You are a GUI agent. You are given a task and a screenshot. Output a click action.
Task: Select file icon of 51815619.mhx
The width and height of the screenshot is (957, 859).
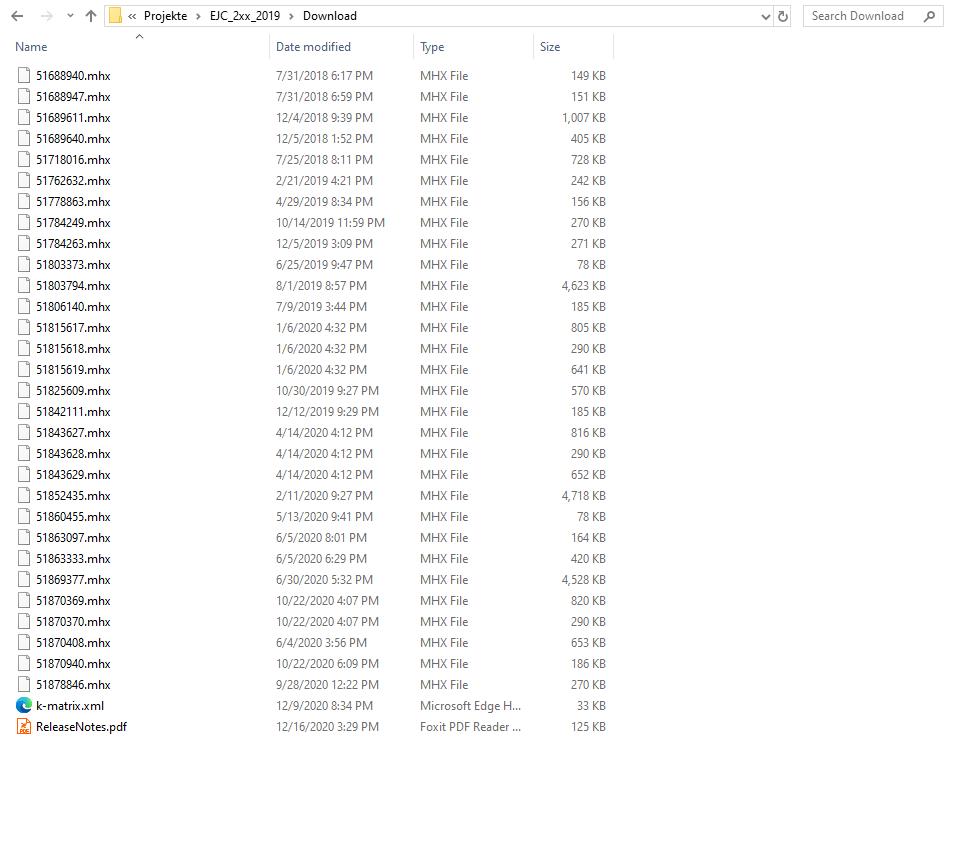pos(24,369)
